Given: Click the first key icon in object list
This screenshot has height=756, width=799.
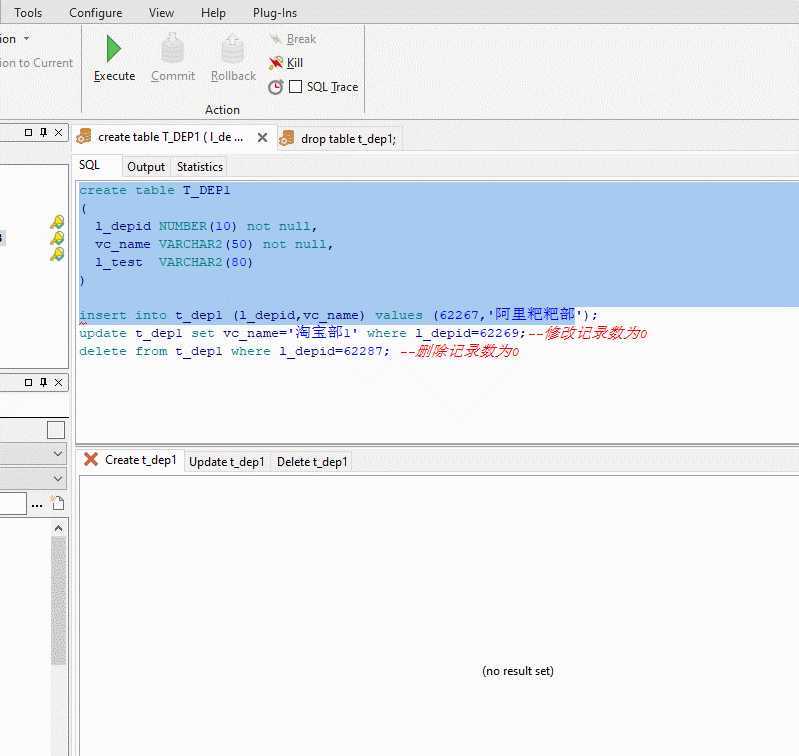Looking at the screenshot, I should [57, 222].
